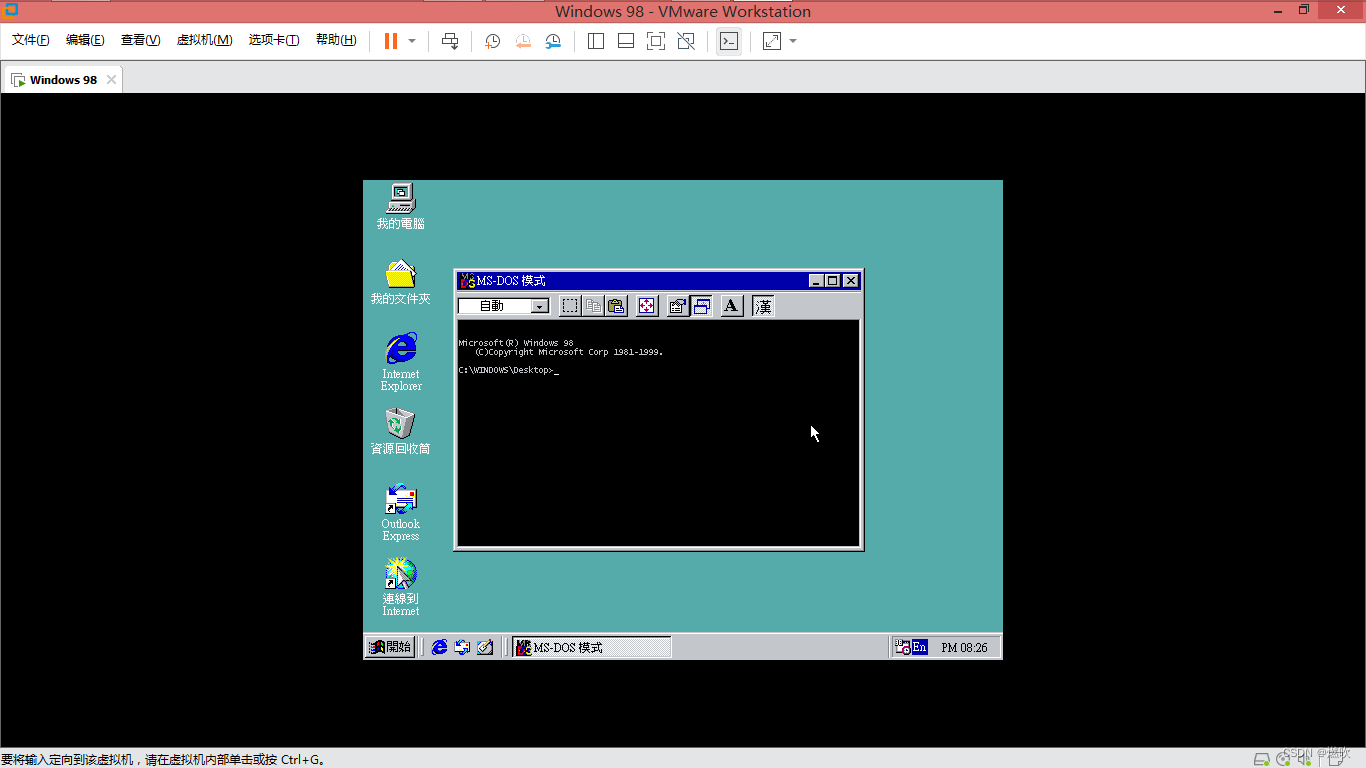
Task: Open the display-stretch dropdown at the toolbar's right
Action: (793, 41)
